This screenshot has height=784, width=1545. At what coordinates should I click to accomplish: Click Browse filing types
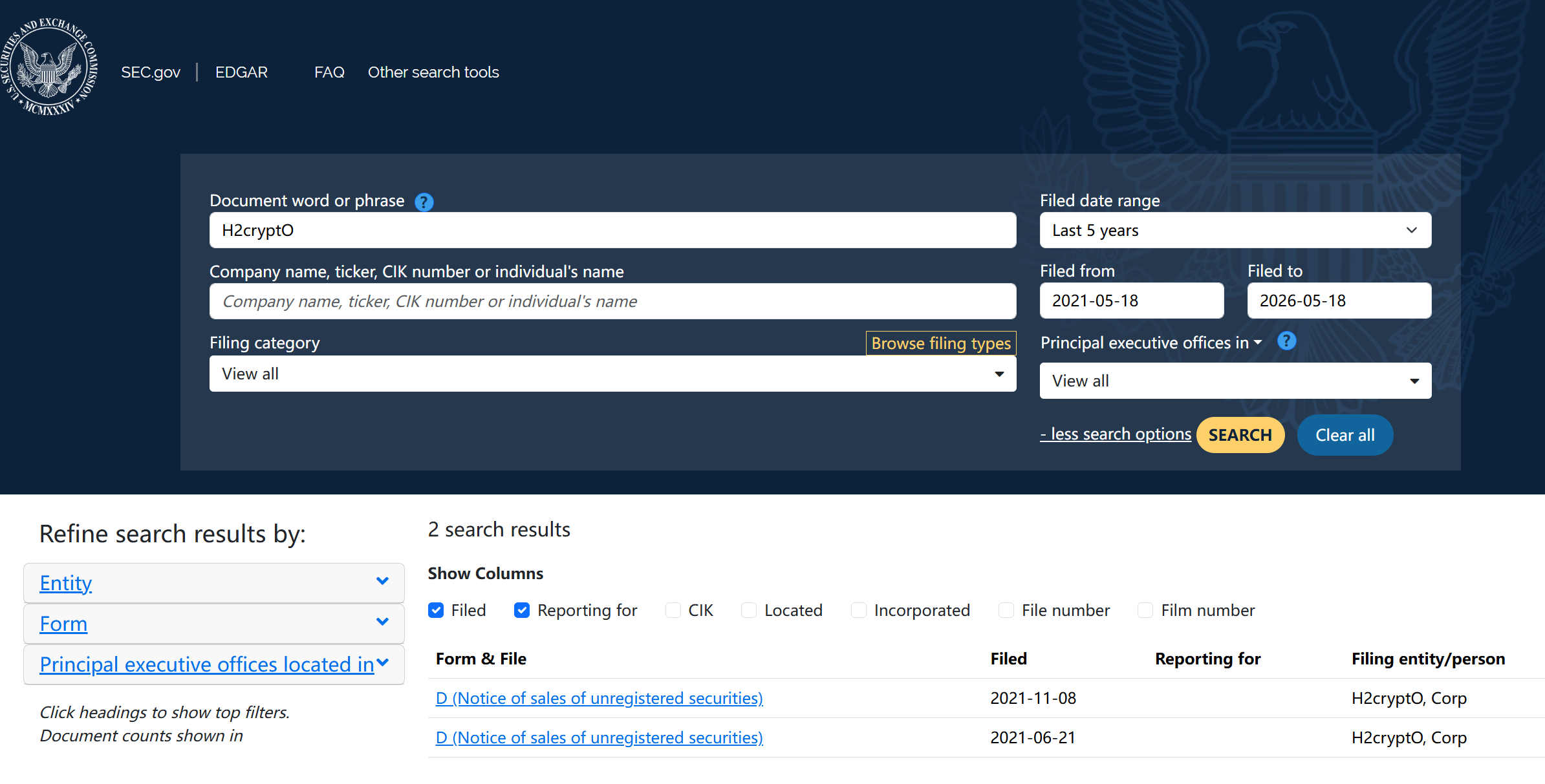941,343
